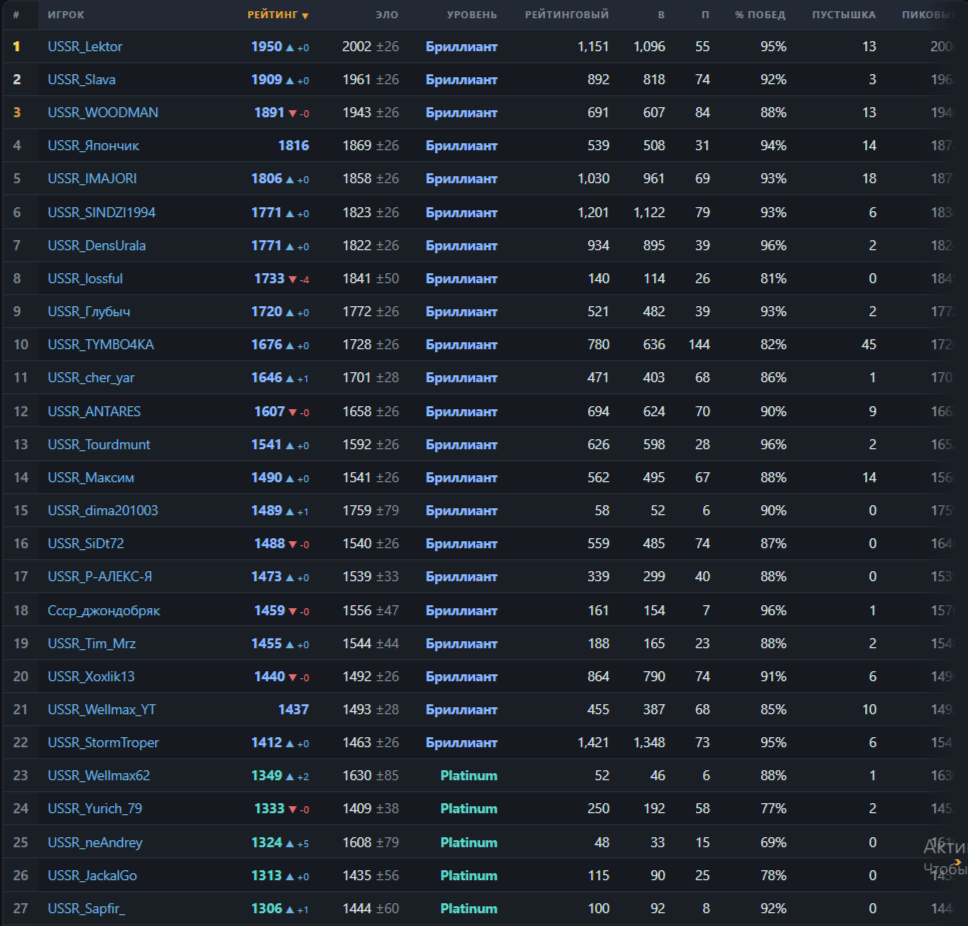Click the sort arrow beside РЕЙТИНГ header
Screen dimensions: 968x926
(x=305, y=15)
